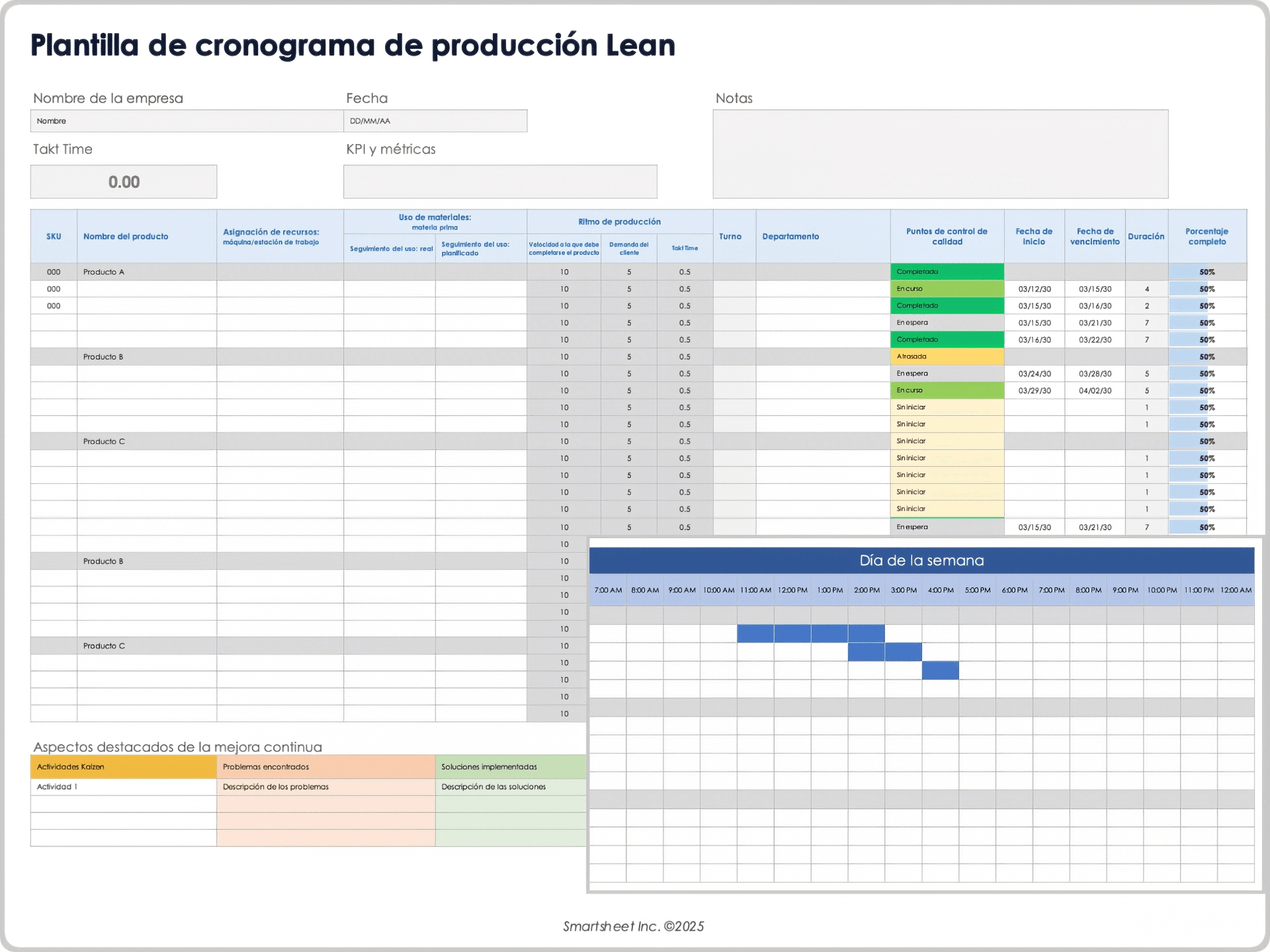Click the Problemas encontrados header cell

(325, 767)
